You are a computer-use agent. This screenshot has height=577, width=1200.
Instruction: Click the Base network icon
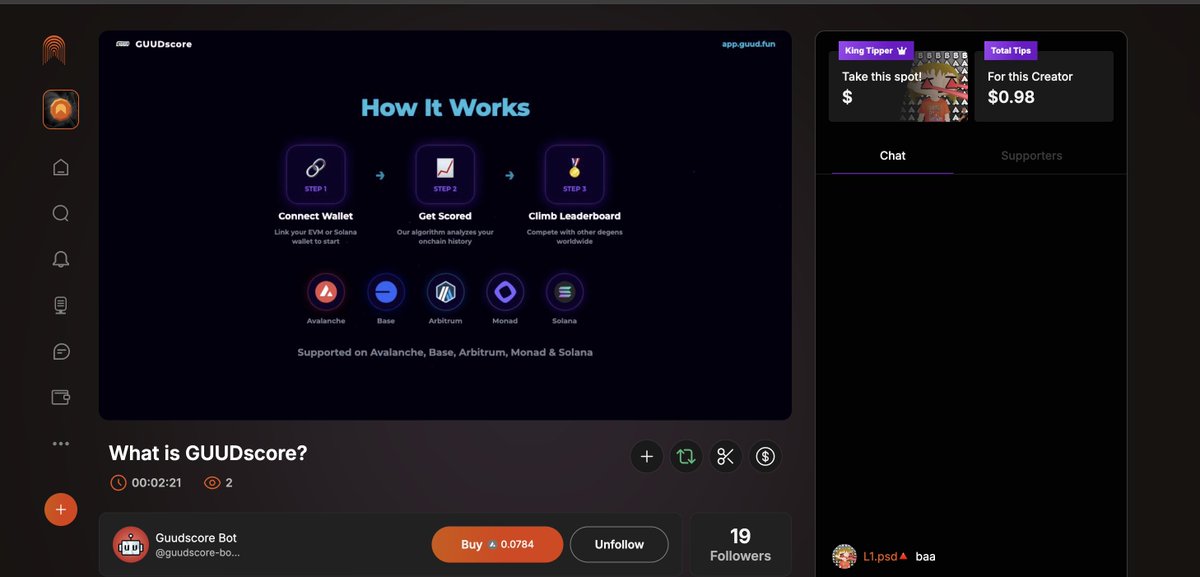386,292
